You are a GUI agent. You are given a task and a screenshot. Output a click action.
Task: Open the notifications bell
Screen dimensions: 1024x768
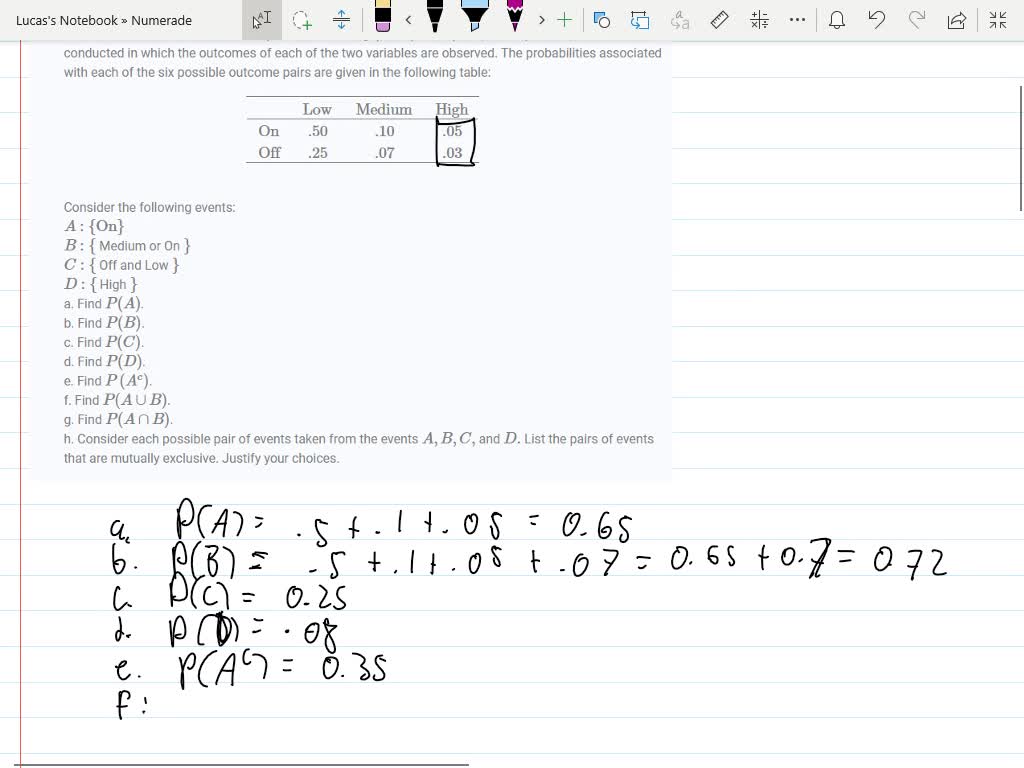tap(837, 20)
